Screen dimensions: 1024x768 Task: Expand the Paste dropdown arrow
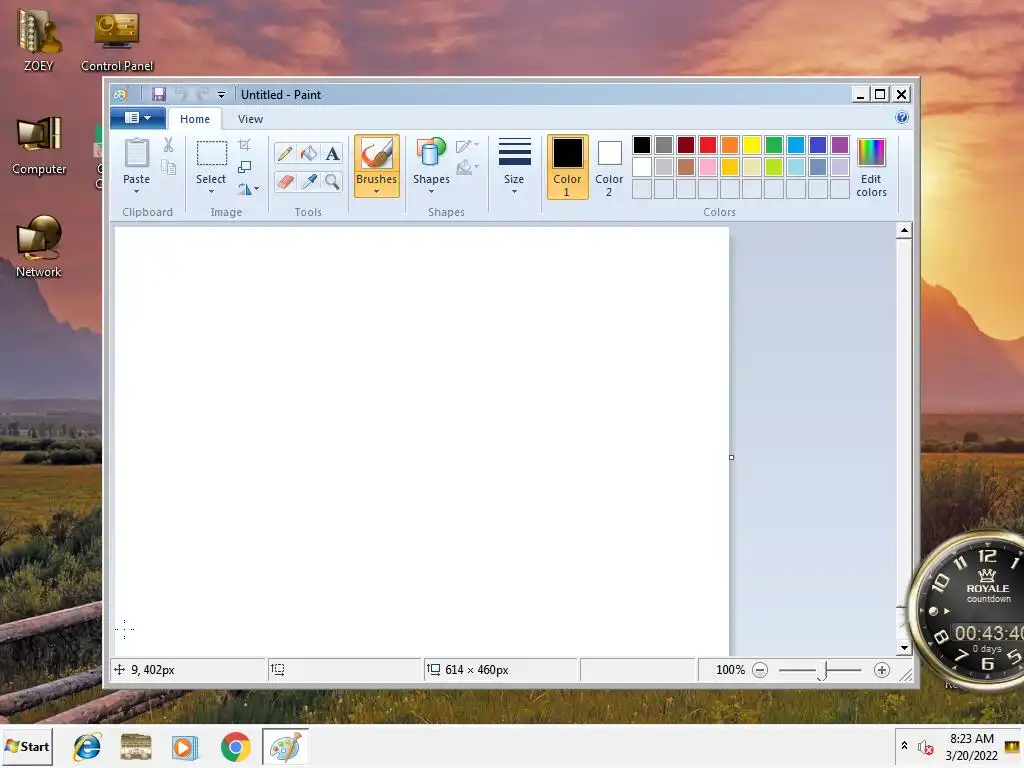point(136,192)
